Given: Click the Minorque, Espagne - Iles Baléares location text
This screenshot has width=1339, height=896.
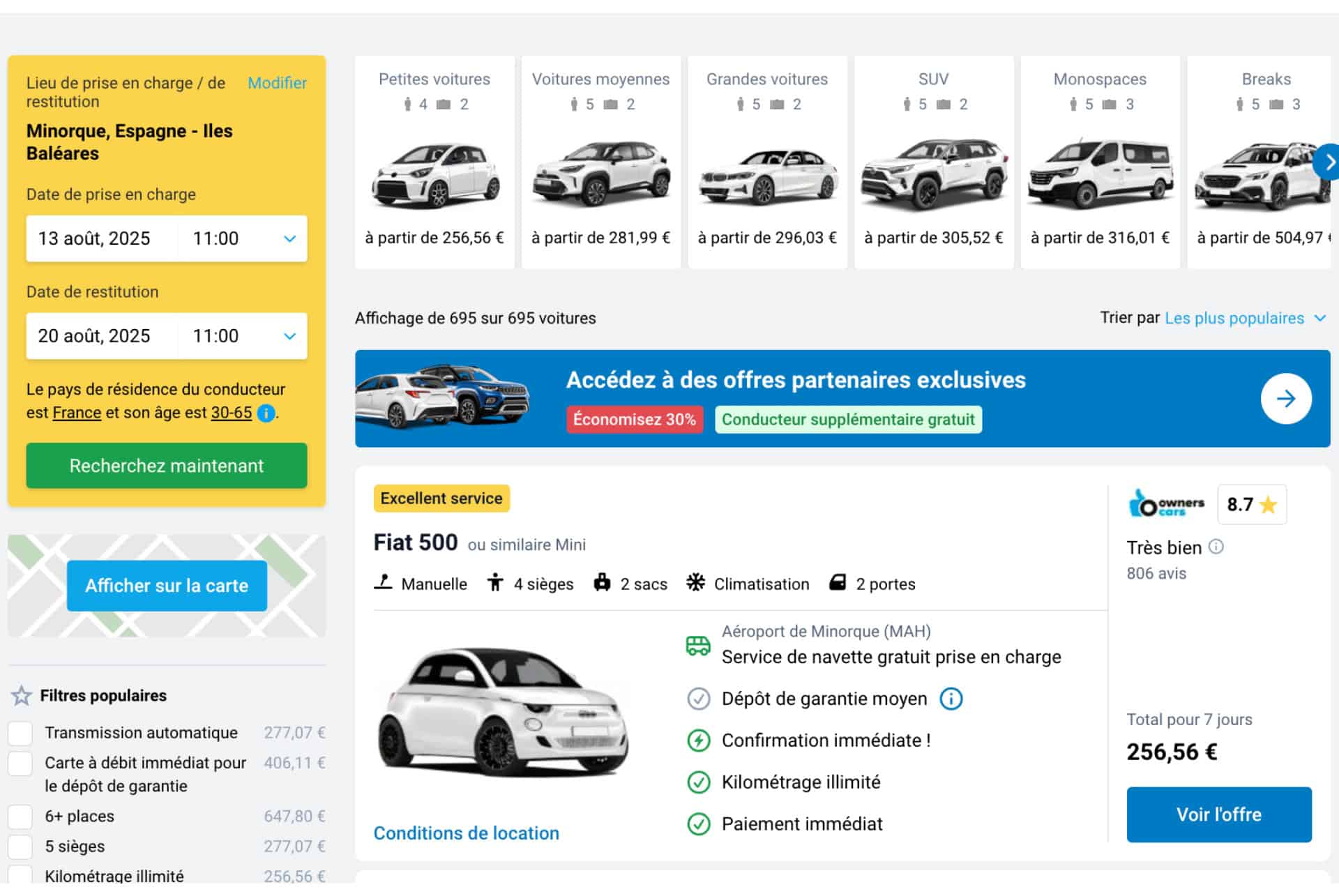Looking at the screenshot, I should point(130,142).
